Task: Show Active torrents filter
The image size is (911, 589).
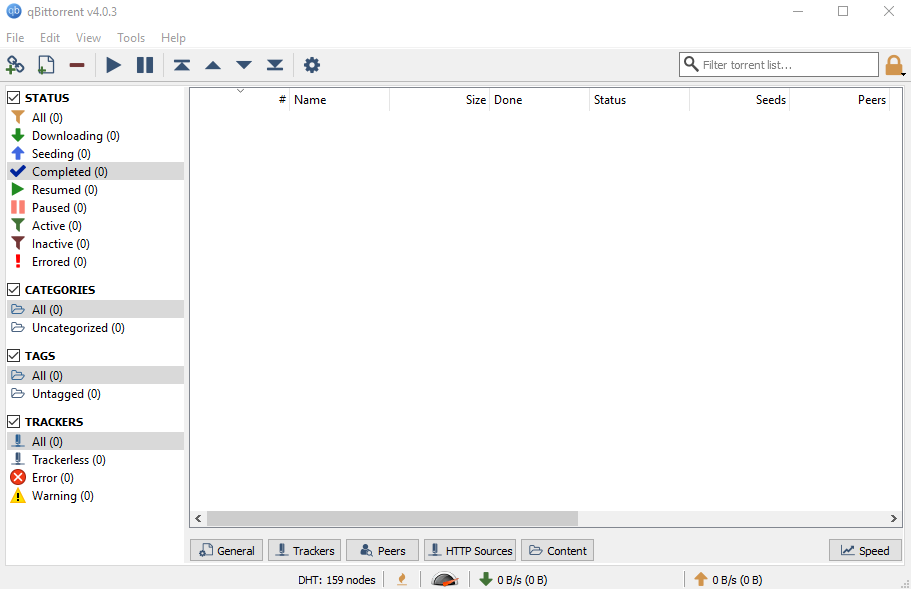Action: (x=95, y=226)
